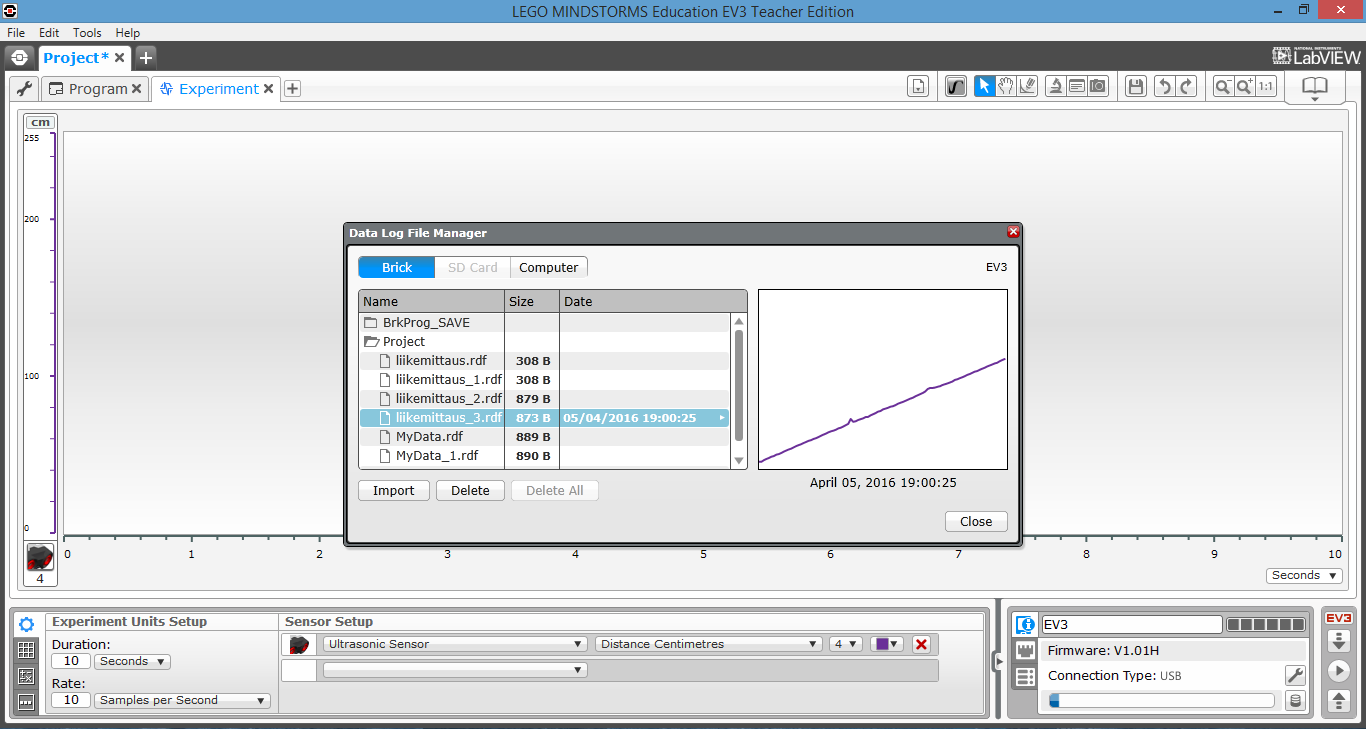The image size is (1366, 729).
Task: Open the graph programming tab icon
Action: tap(27, 702)
